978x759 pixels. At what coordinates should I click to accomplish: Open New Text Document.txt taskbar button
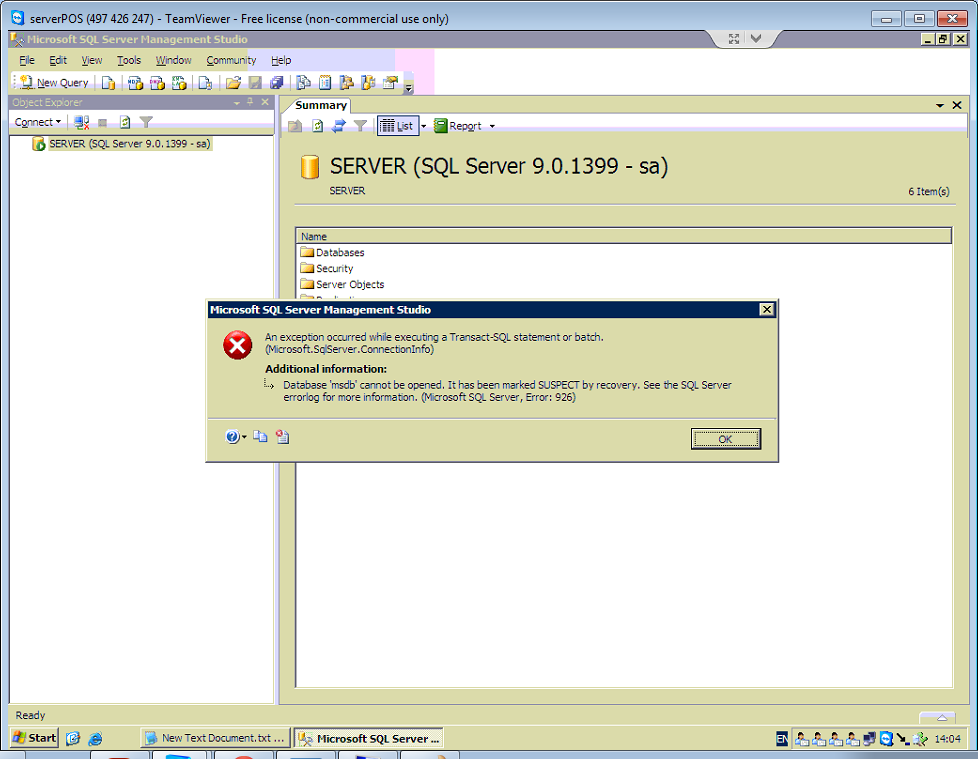(x=216, y=738)
